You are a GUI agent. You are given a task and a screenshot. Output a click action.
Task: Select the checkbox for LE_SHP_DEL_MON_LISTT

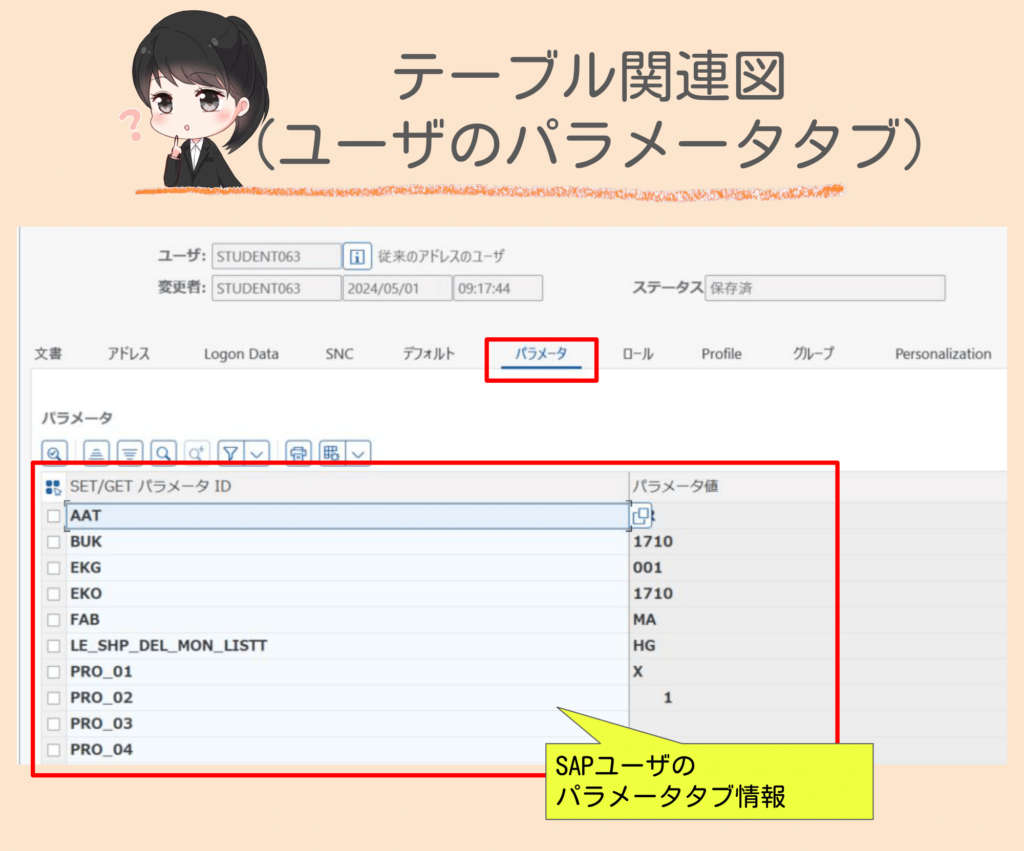point(54,645)
